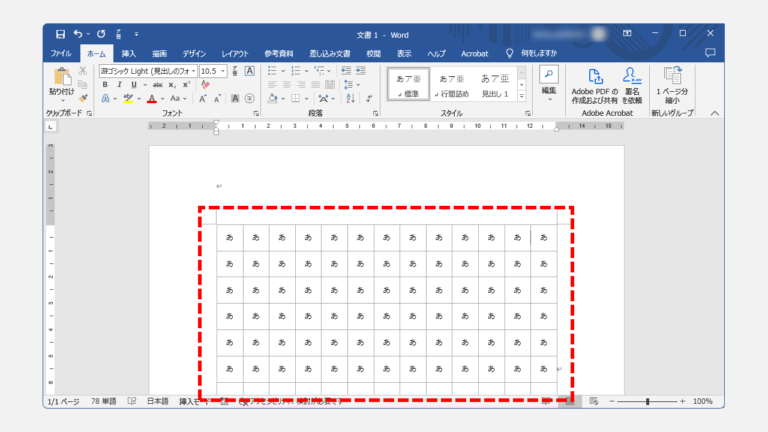Align text right

point(301,85)
